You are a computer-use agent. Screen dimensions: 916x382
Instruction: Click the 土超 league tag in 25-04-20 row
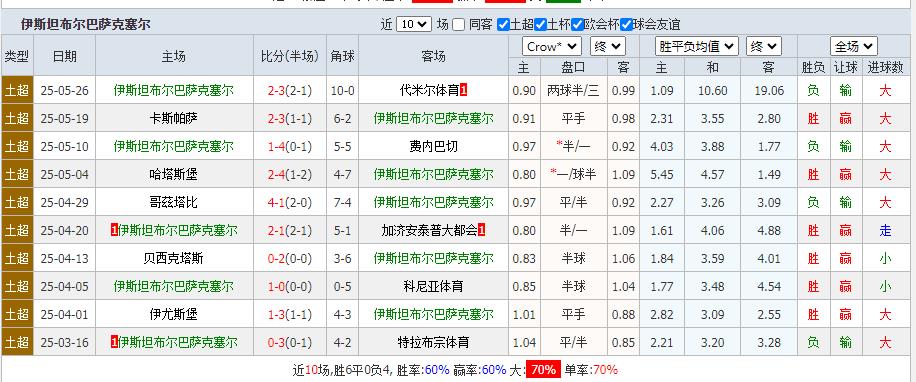18,231
